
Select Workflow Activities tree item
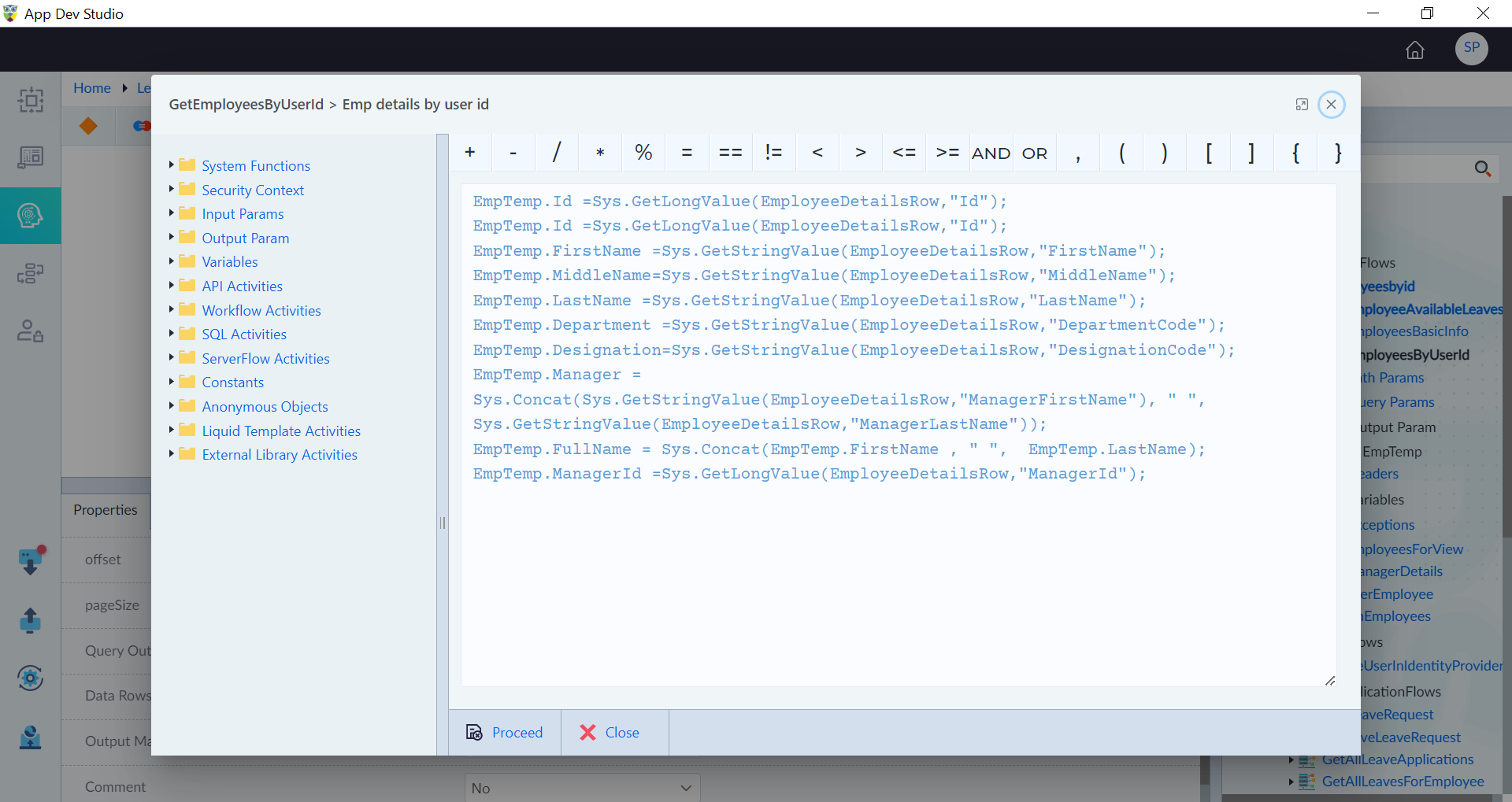coord(261,310)
